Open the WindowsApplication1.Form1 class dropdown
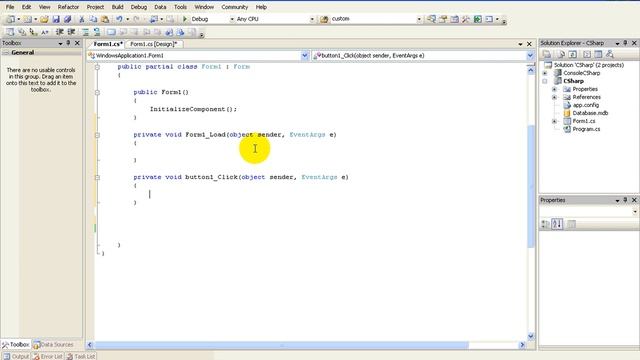Viewport: 640px width, 360px height. click(x=304, y=56)
